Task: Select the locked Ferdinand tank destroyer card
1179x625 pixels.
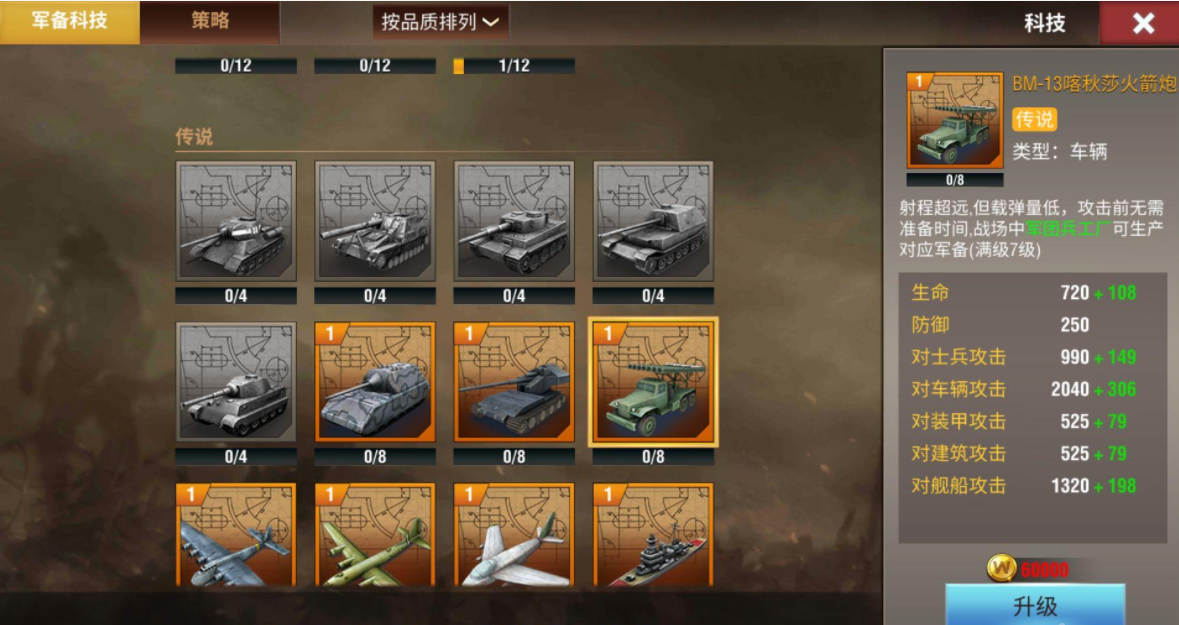Action: tap(653, 222)
